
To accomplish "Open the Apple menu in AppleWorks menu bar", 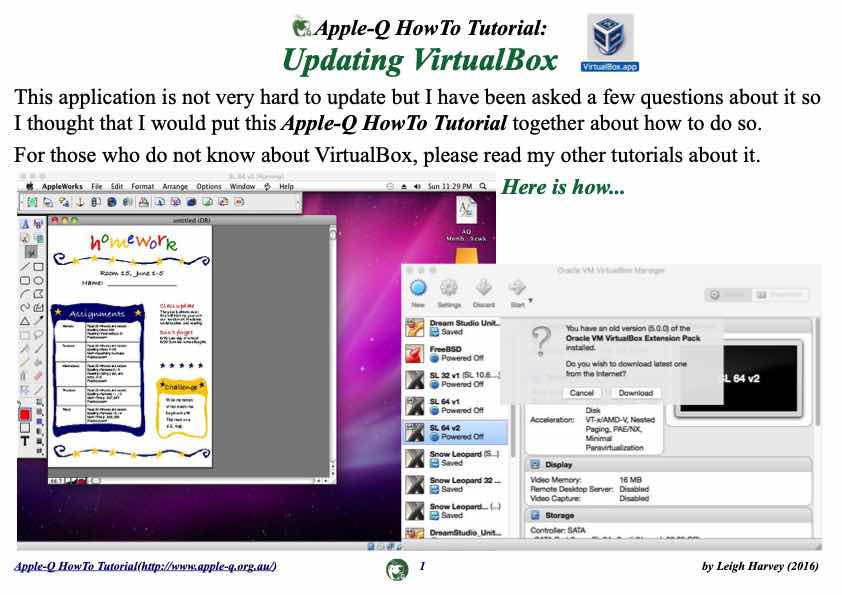I will [30, 186].
